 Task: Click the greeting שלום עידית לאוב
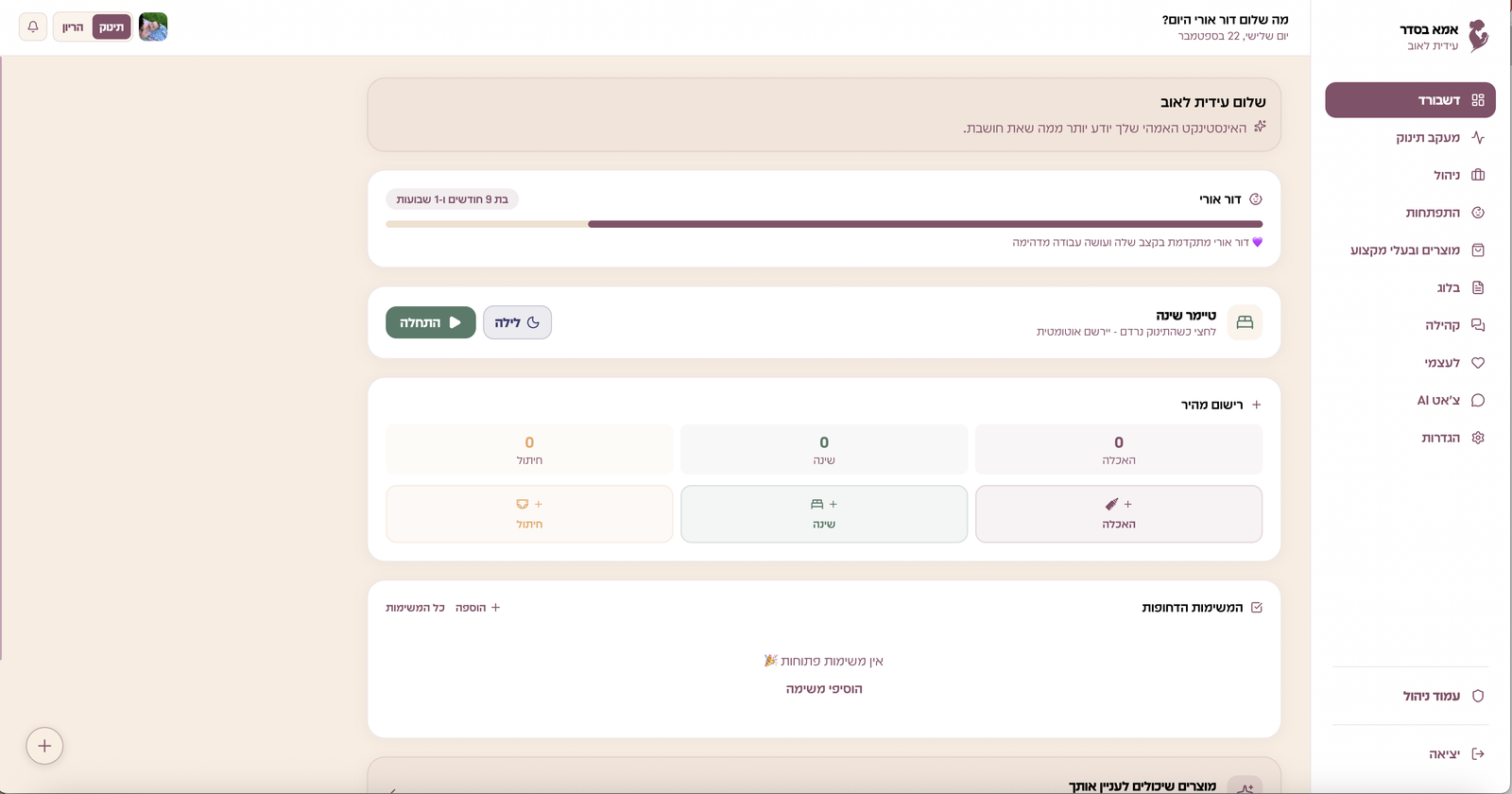(1213, 102)
